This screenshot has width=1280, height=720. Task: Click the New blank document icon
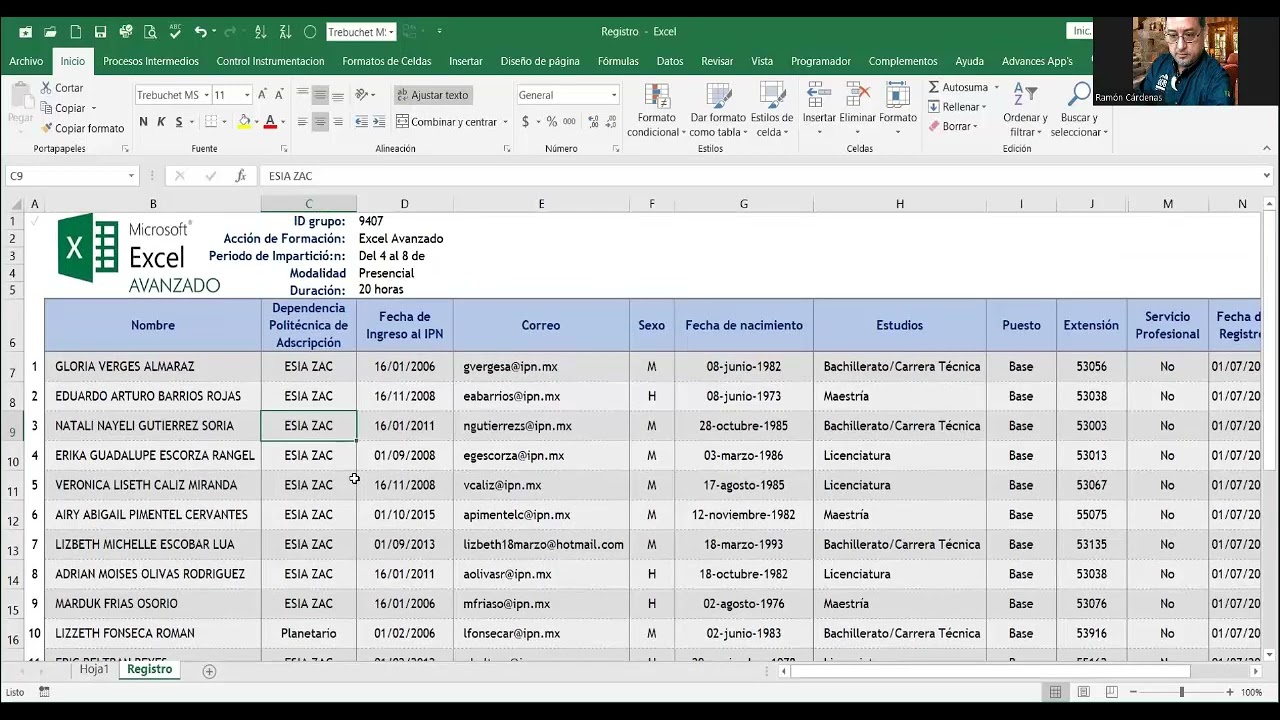pyautogui.click(x=75, y=32)
